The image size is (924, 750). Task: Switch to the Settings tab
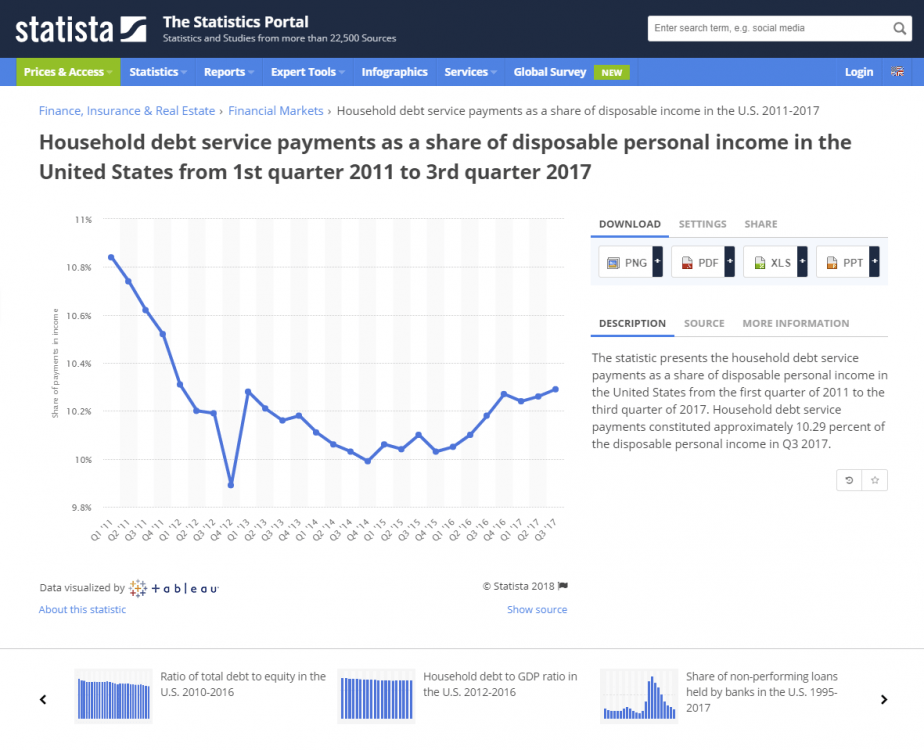(x=702, y=224)
